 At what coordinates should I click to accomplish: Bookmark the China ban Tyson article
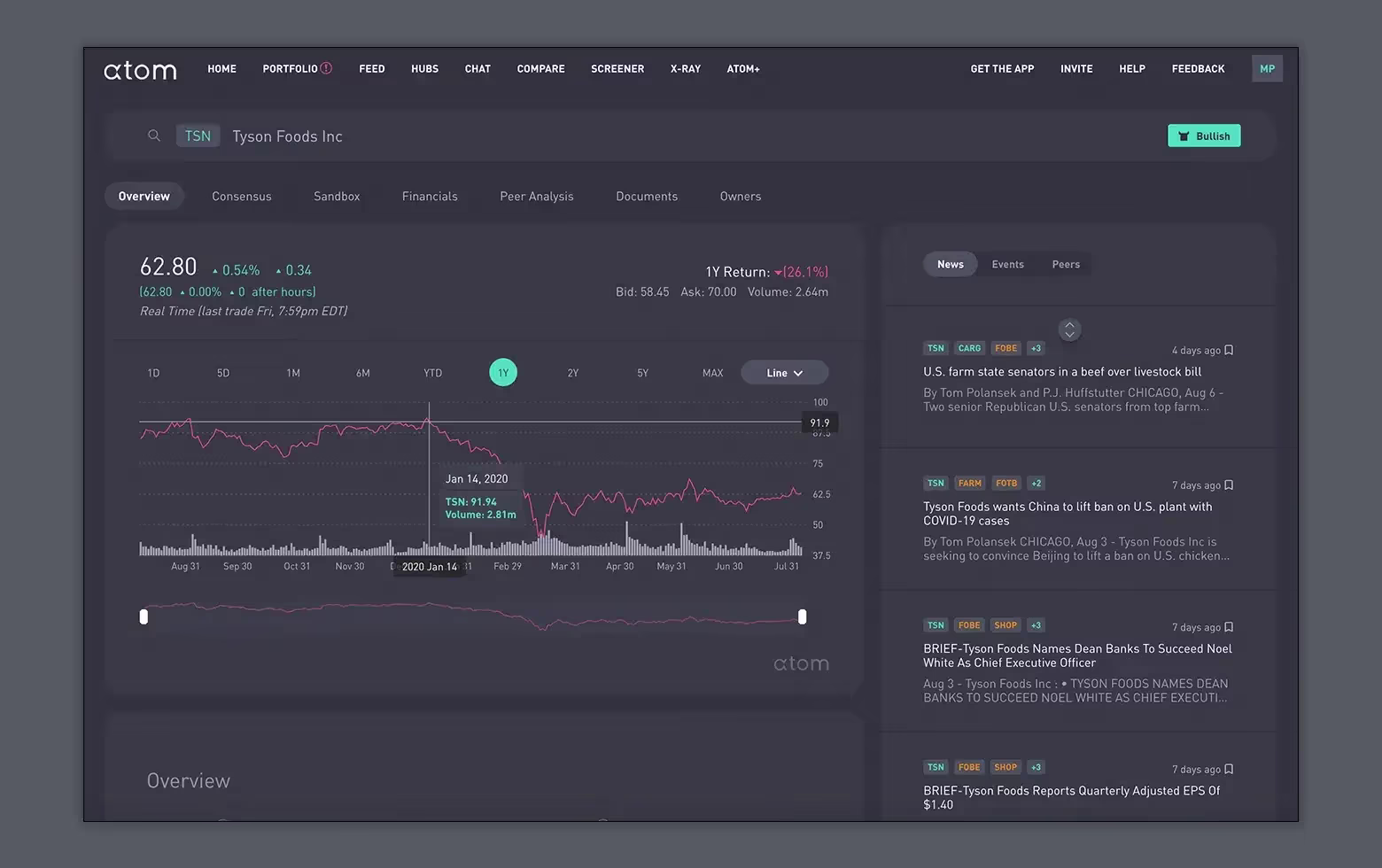click(x=1229, y=485)
